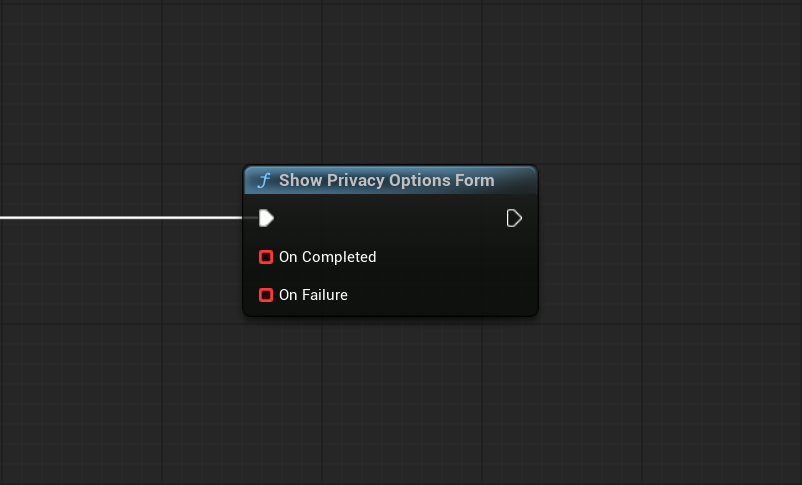Screen dimensions: 802x485
Task: Select node by blank area beside On Failure
Action: point(440,295)
